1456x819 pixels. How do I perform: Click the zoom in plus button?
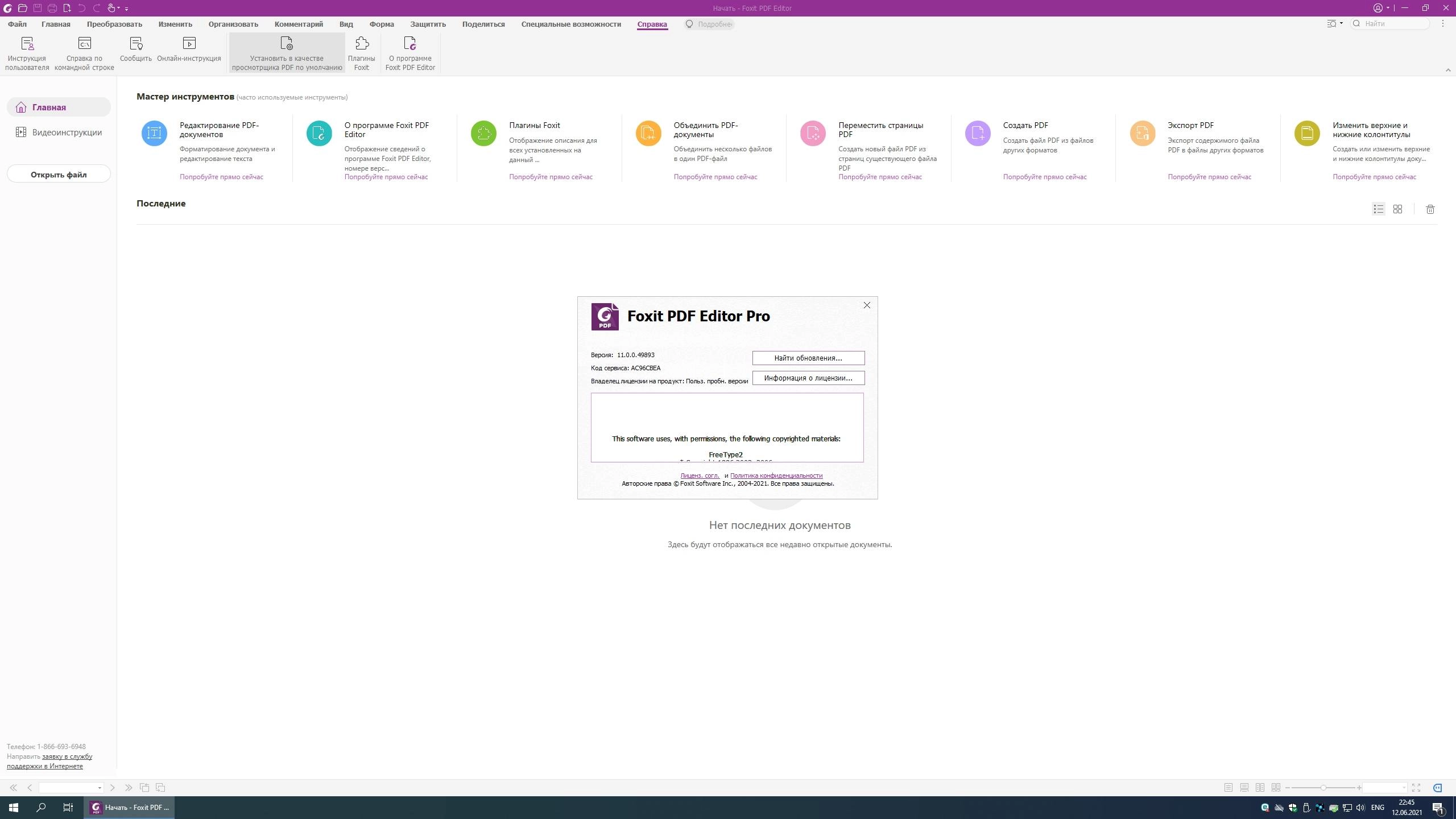pyautogui.click(x=1359, y=788)
